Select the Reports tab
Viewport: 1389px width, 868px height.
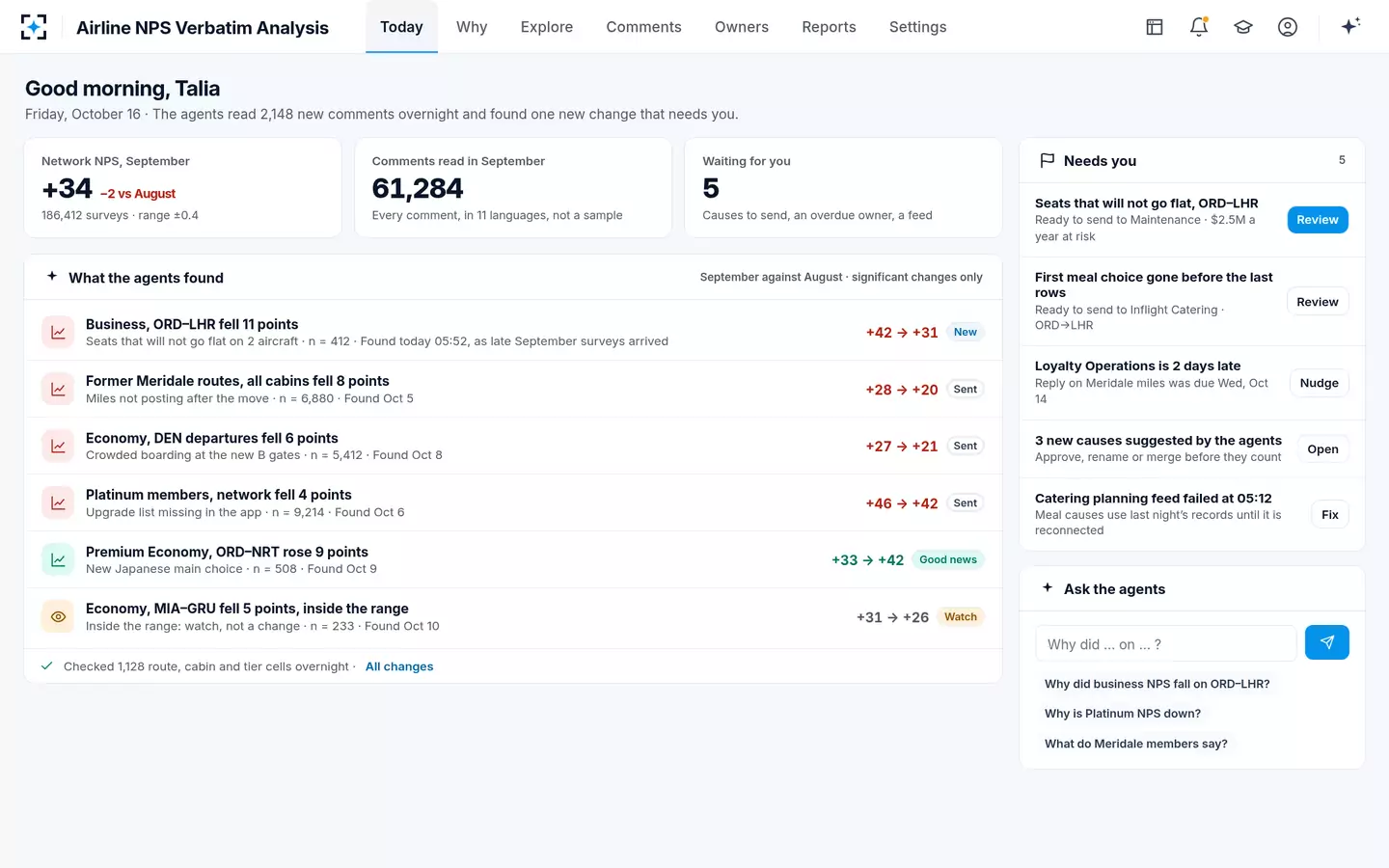[829, 27]
